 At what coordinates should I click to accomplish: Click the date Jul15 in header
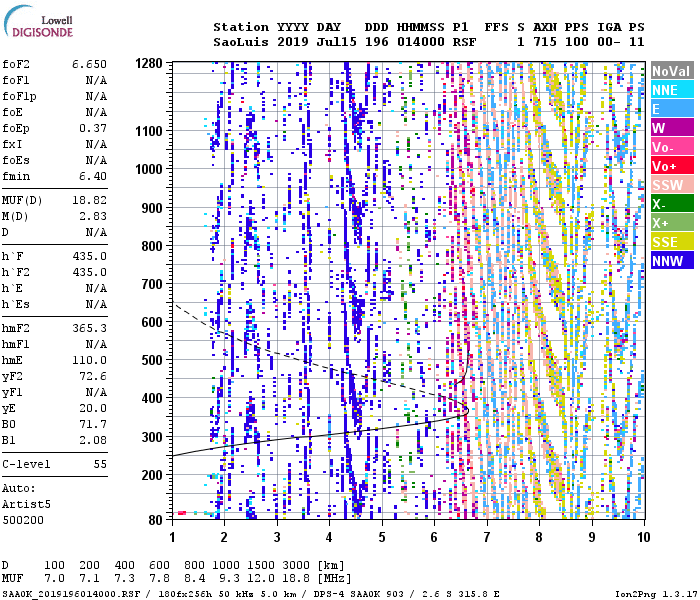point(337,42)
